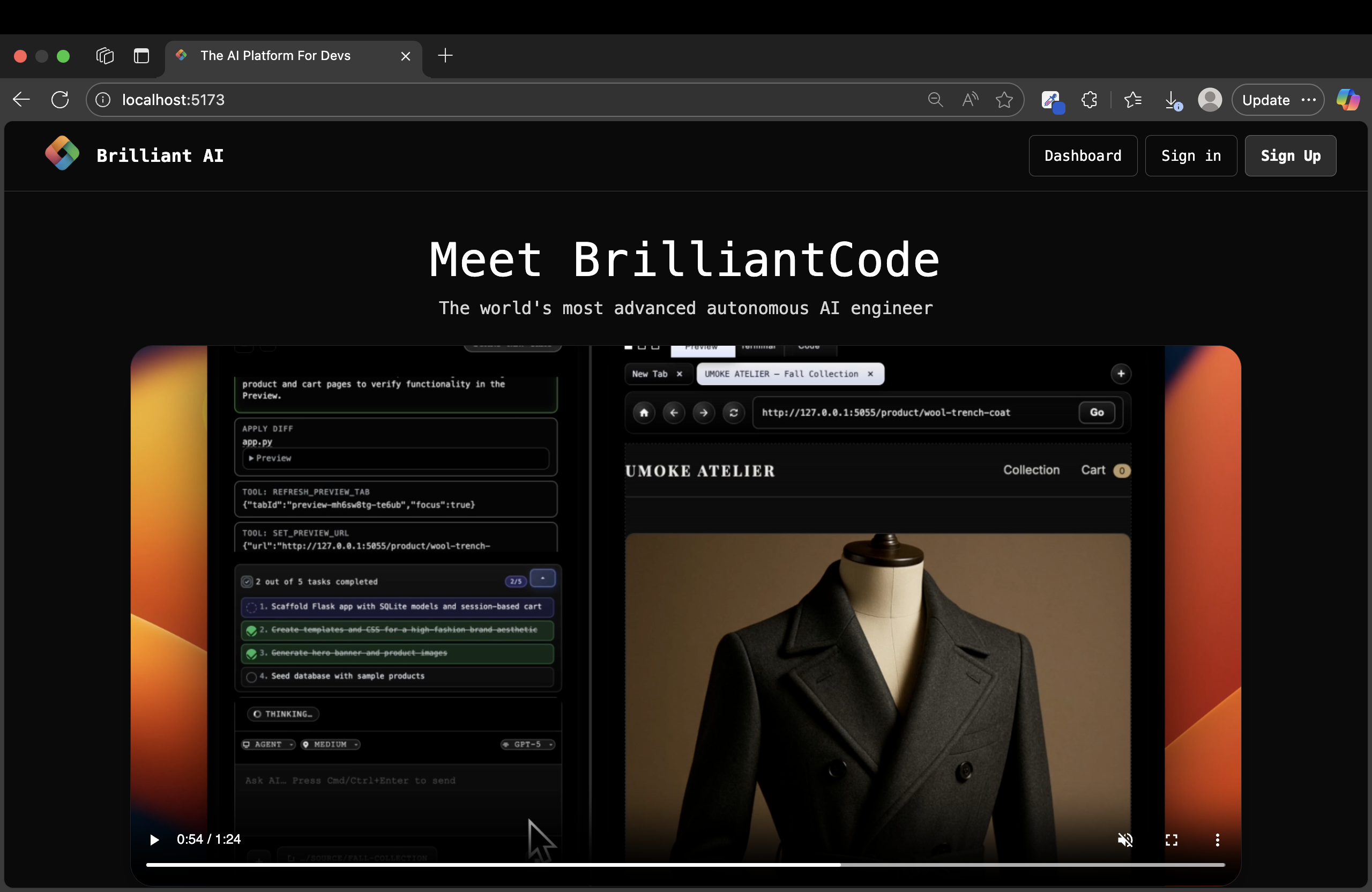Open the Downloads icon in the toolbar
The image size is (1372, 892).
[x=1172, y=99]
